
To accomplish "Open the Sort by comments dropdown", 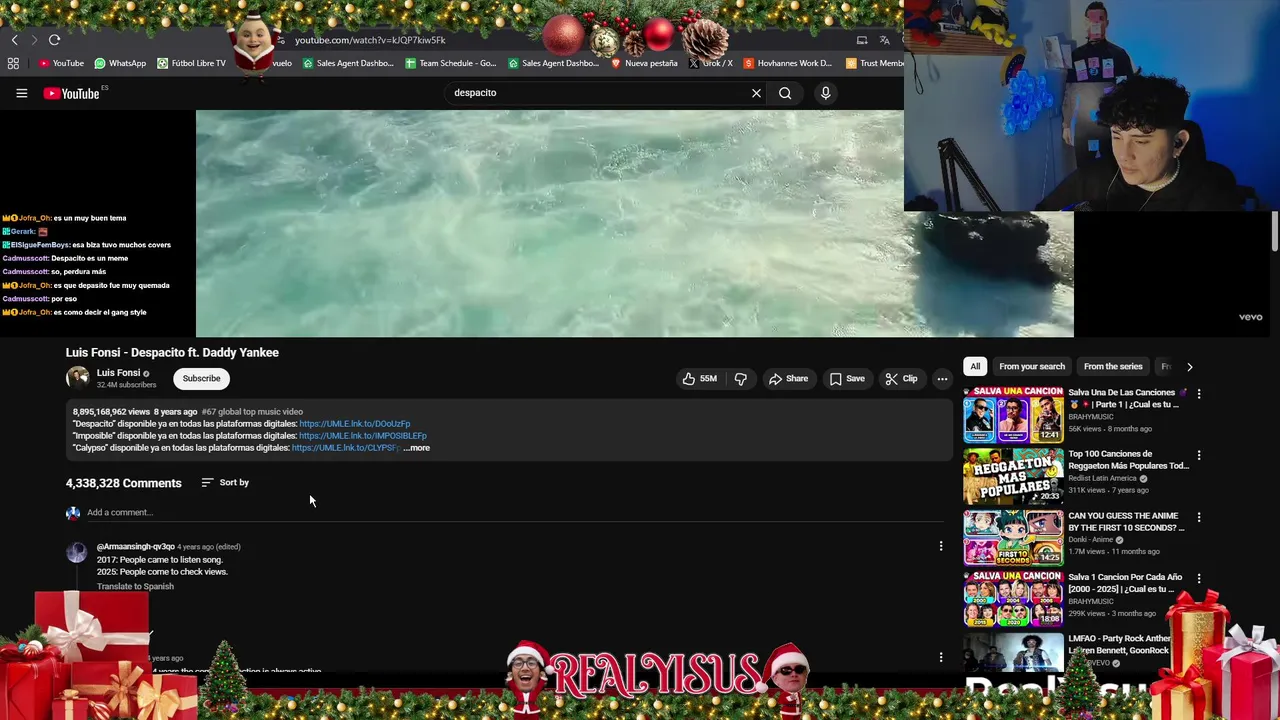I will [225, 483].
